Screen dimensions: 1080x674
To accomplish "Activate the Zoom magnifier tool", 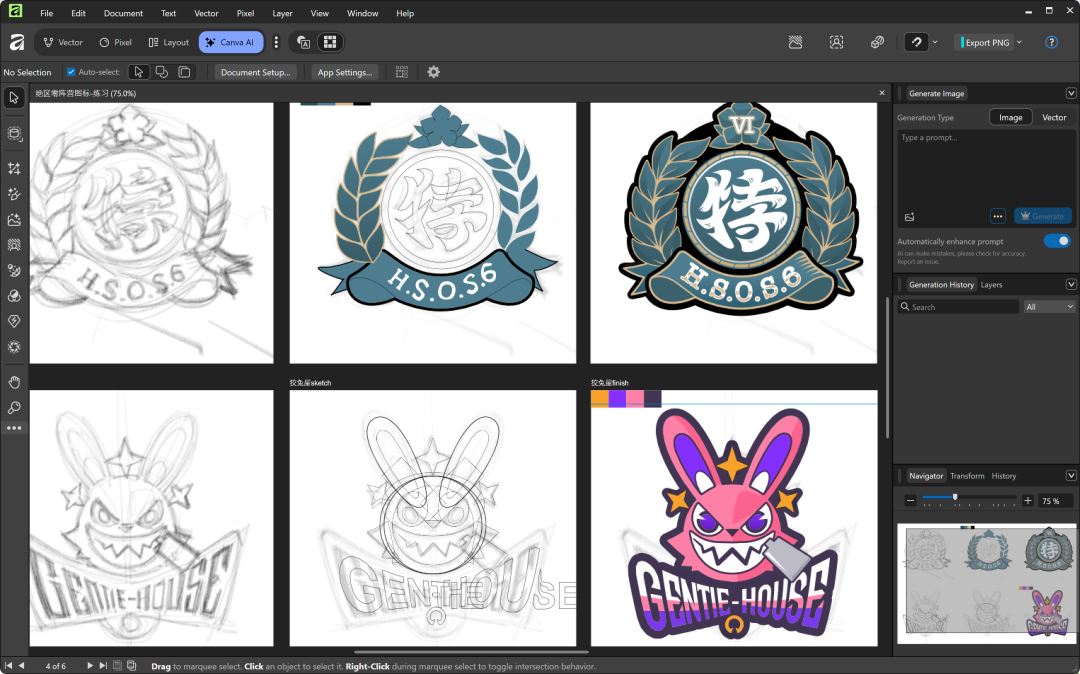I will click(x=14, y=408).
